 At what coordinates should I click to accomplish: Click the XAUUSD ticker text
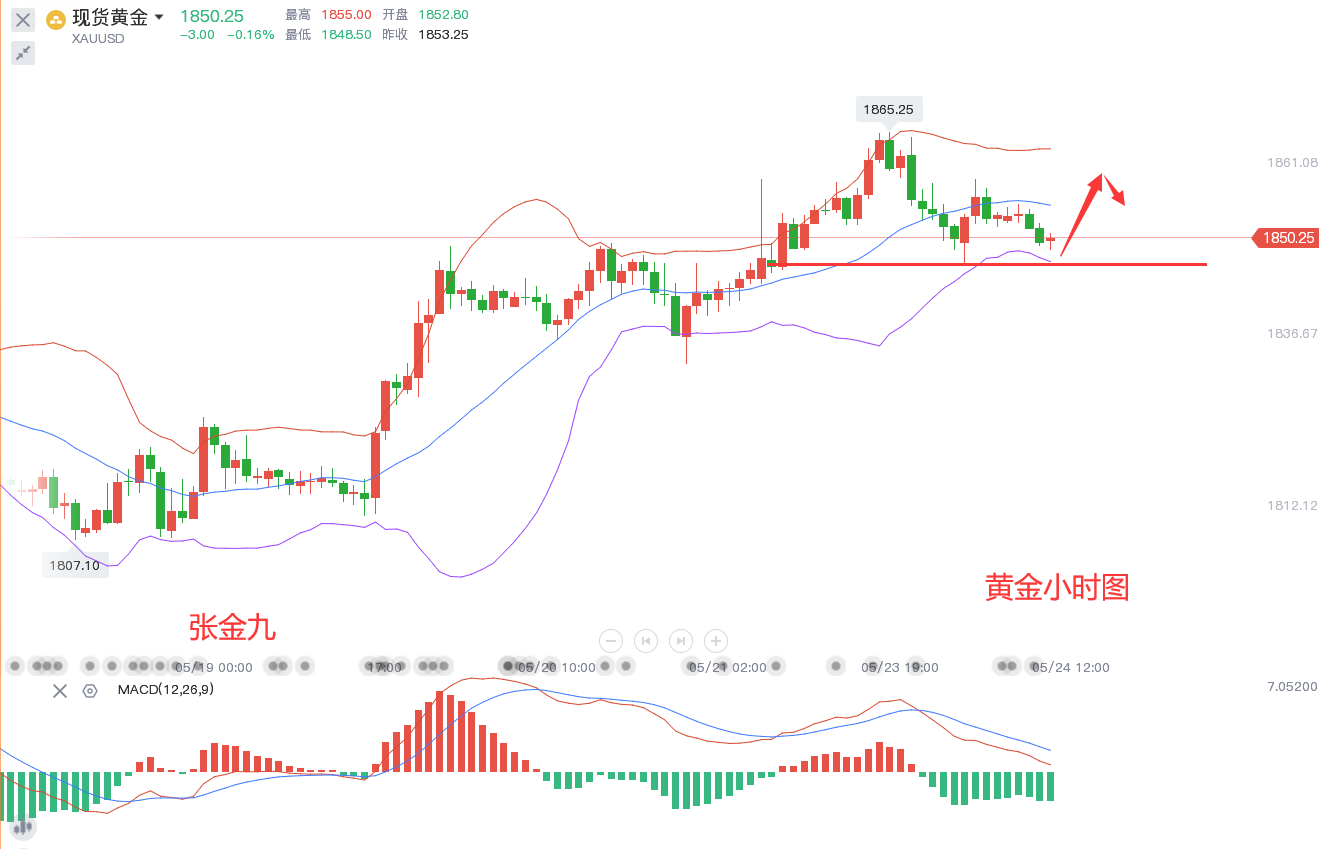coord(98,39)
